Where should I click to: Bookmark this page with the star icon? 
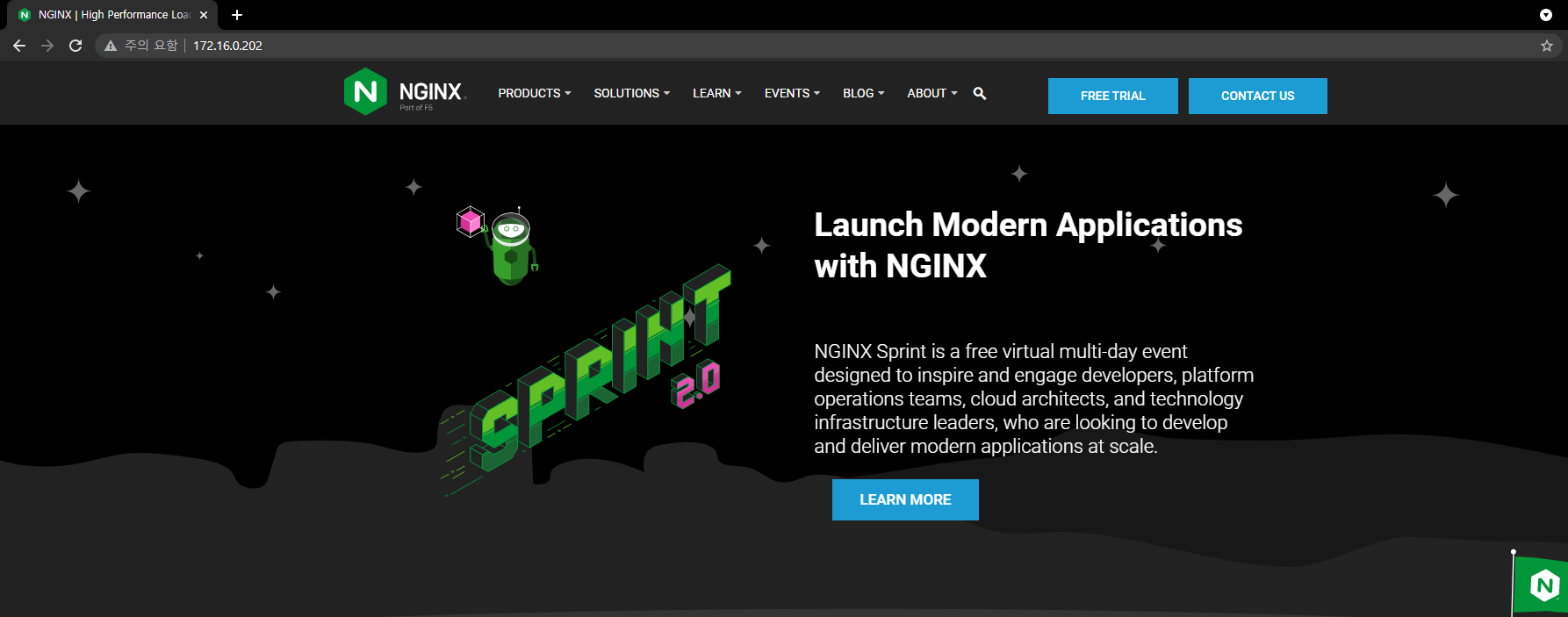[1547, 46]
